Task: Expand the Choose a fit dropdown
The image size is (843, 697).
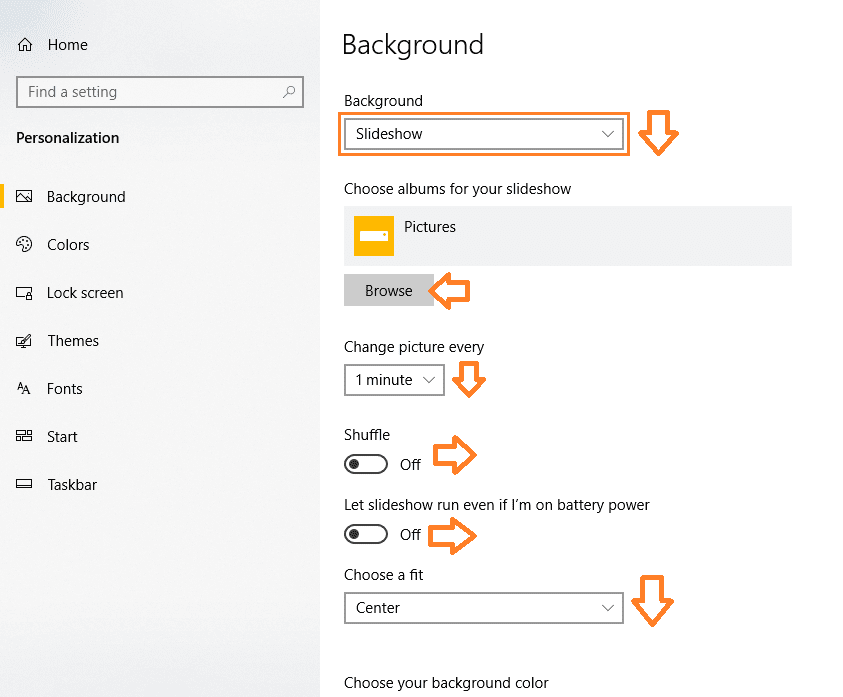Action: coord(483,608)
